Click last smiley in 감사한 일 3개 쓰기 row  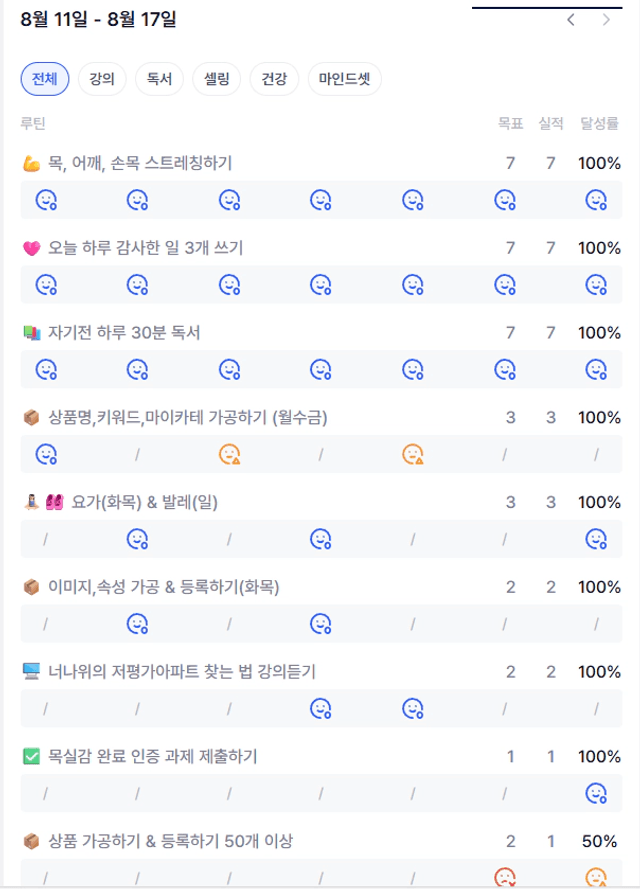[596, 285]
